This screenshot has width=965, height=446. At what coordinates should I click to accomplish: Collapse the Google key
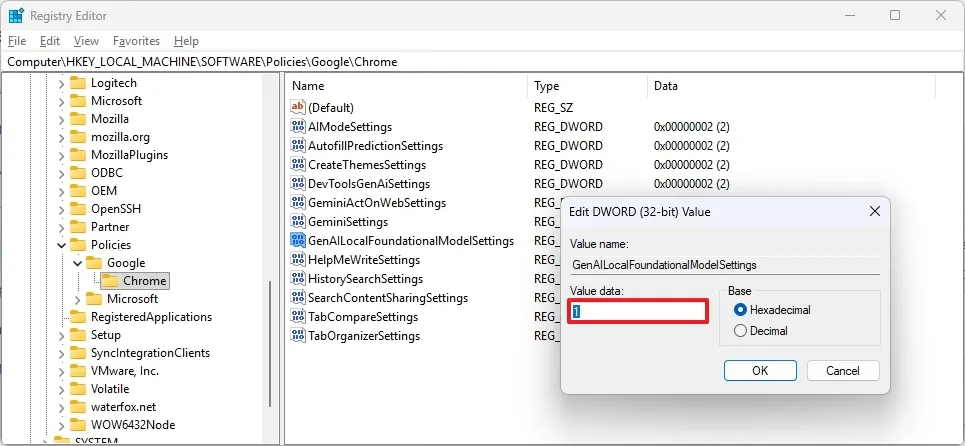[x=77, y=263]
